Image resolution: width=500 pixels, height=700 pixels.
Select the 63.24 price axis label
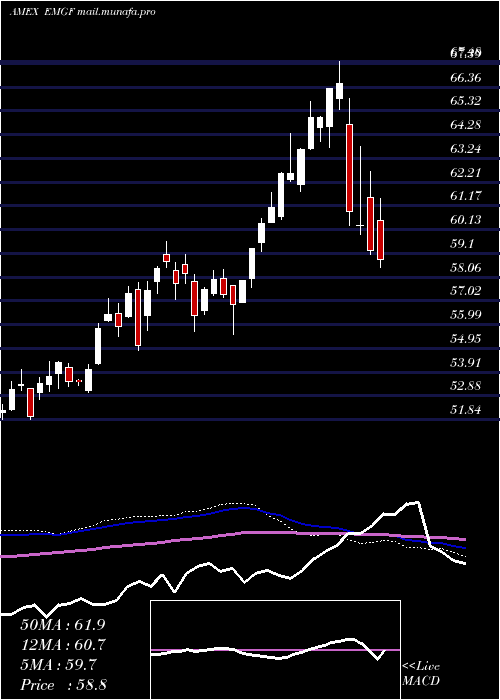pos(466,149)
